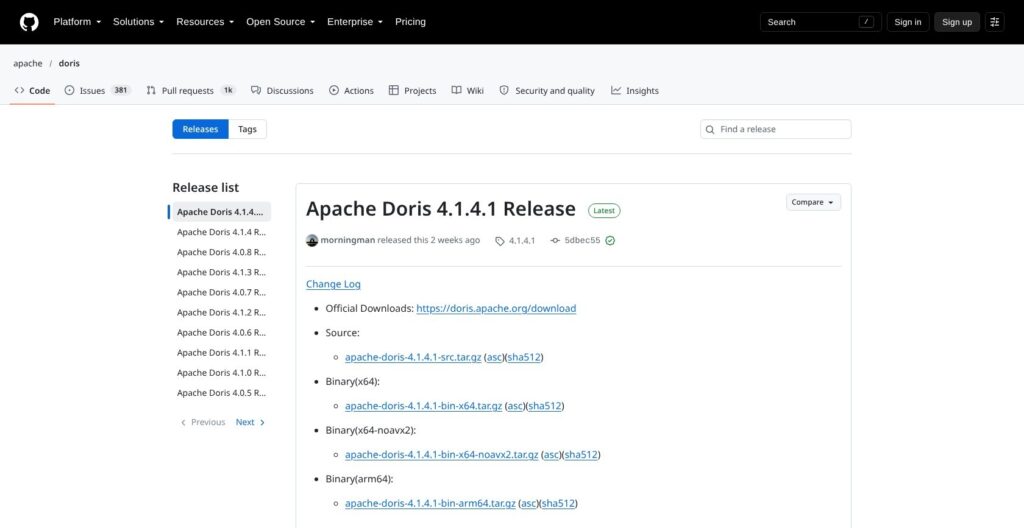1024x528 pixels.
Task: Open appearance settings icon in header
Action: point(995,22)
